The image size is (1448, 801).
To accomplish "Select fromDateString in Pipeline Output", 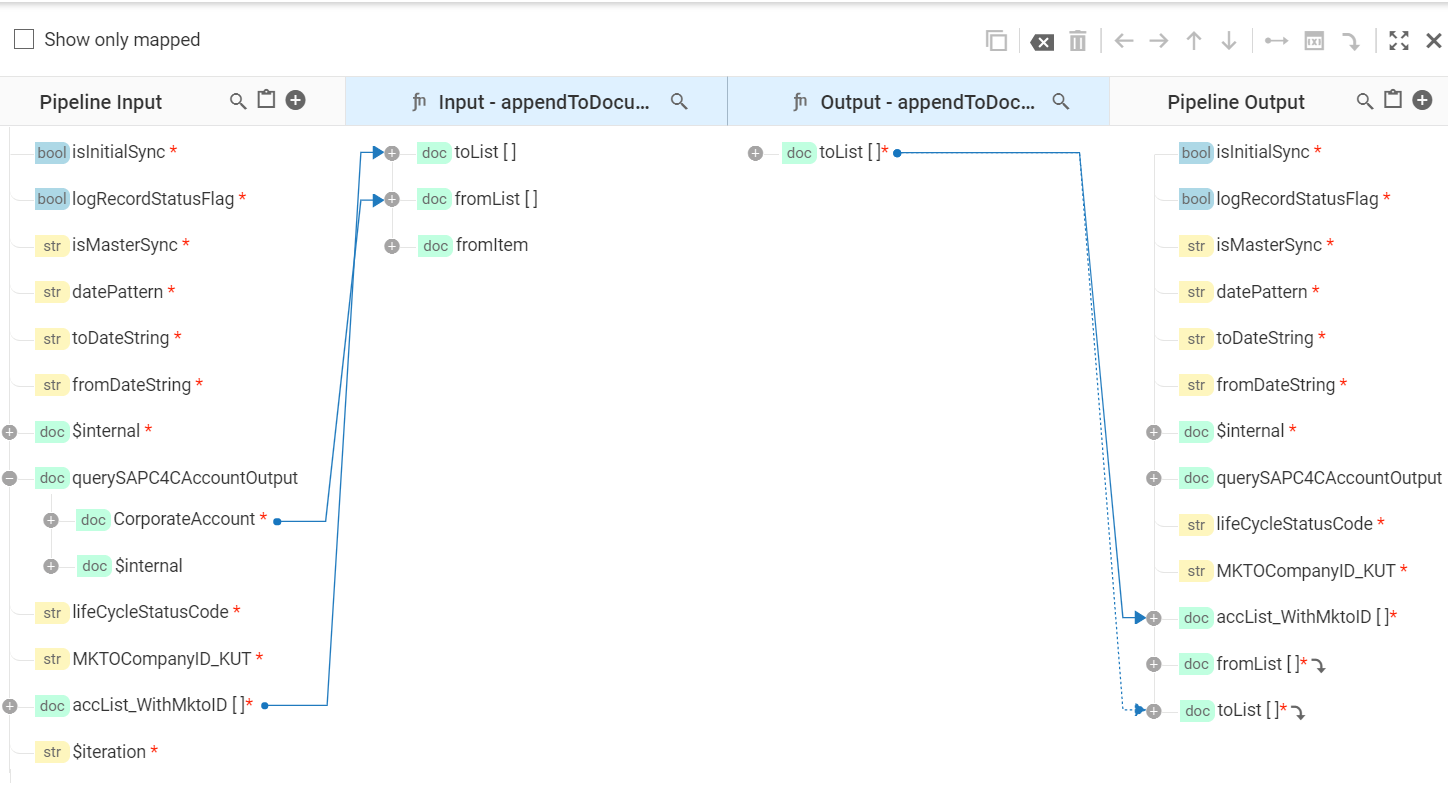I will coord(1275,385).
